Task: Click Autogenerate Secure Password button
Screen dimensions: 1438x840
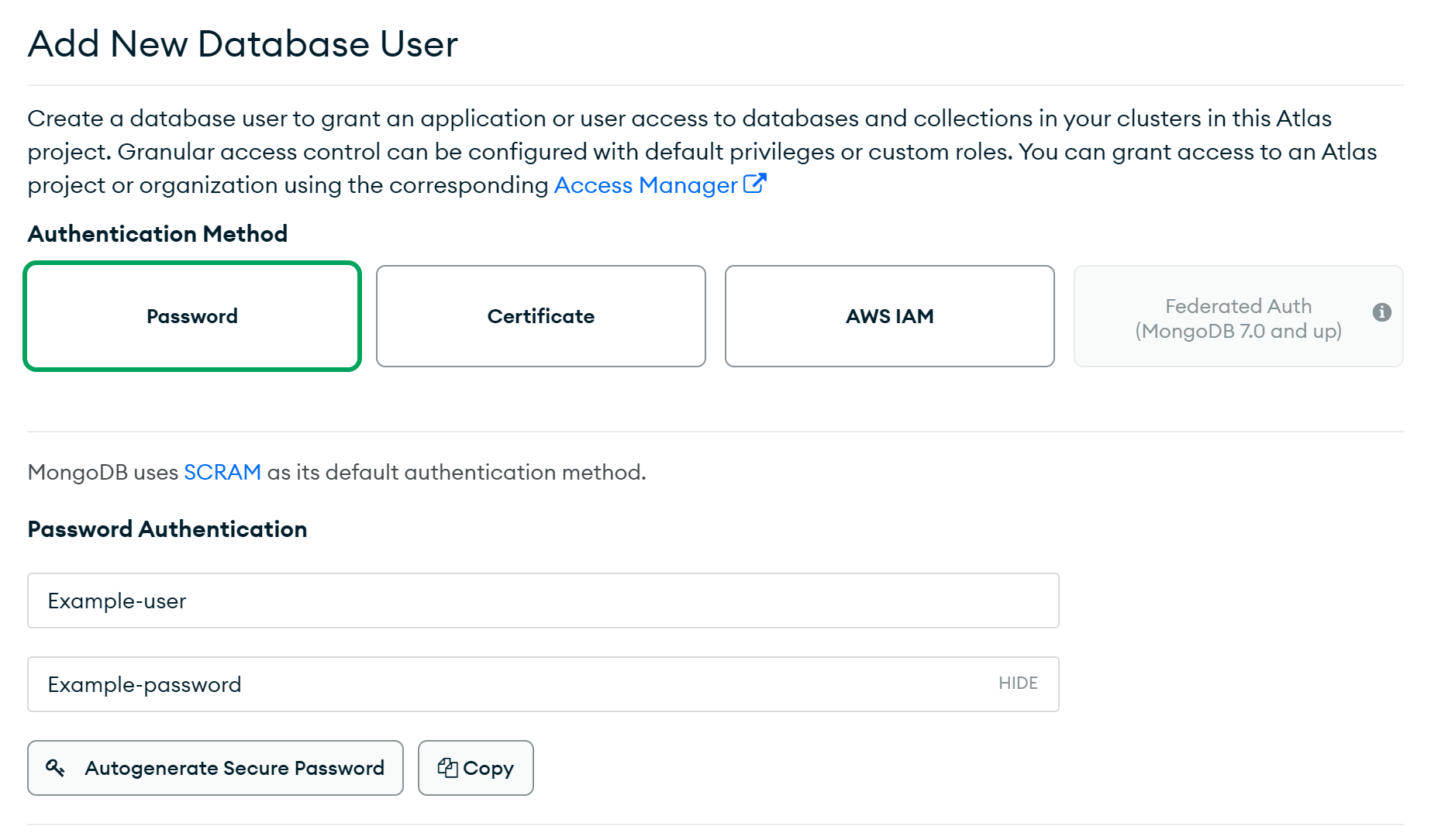Action: point(216,768)
